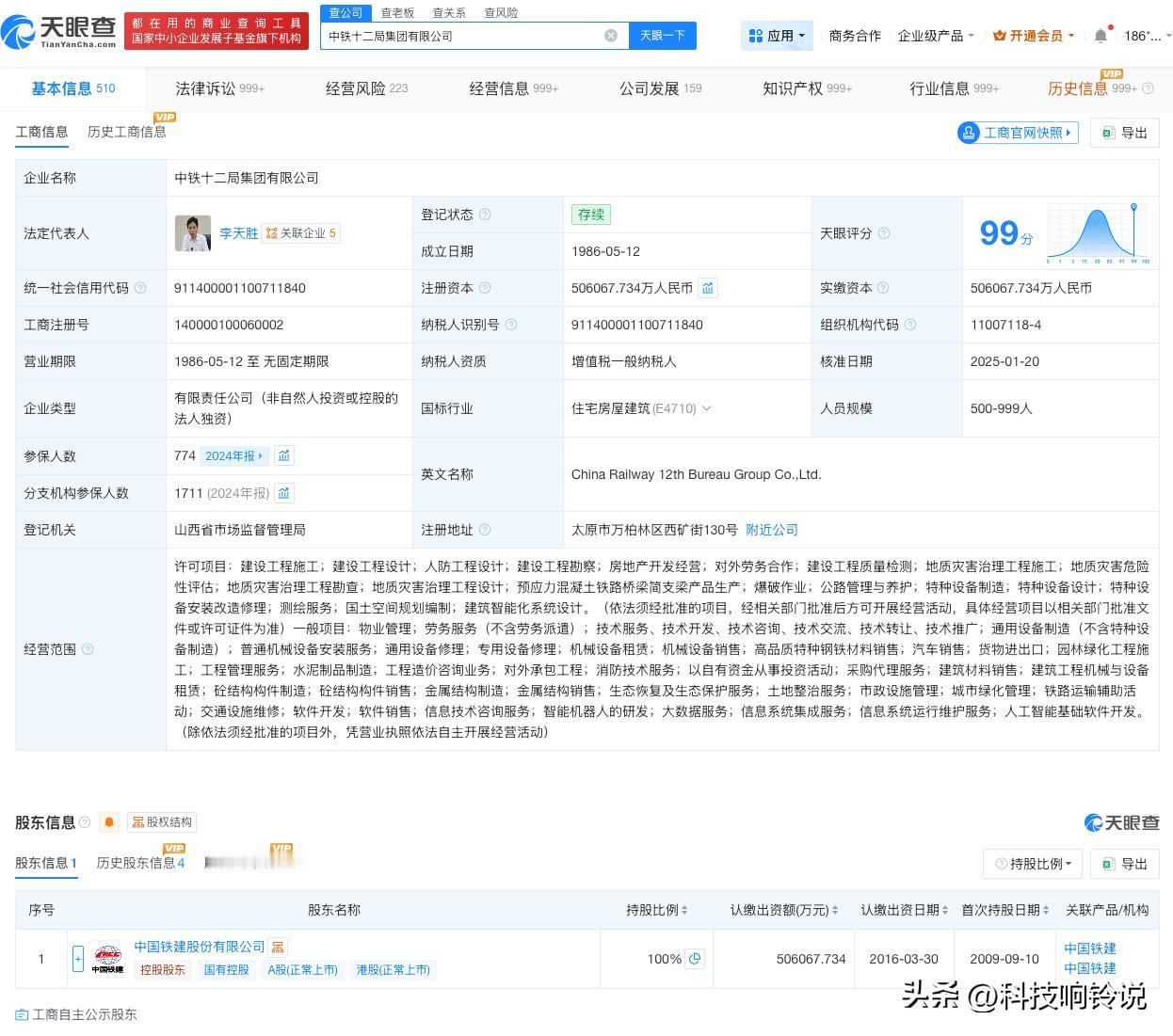Select the 查风险 search mode

point(501,12)
